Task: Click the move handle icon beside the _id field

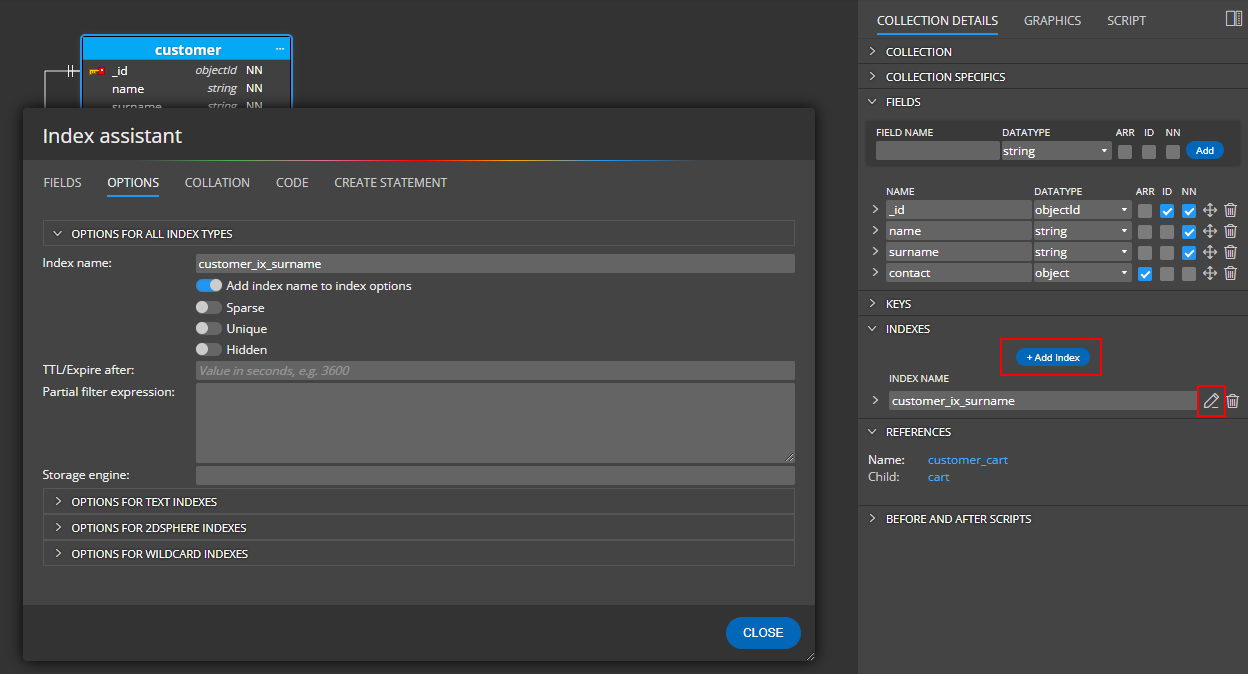Action: (1211, 209)
